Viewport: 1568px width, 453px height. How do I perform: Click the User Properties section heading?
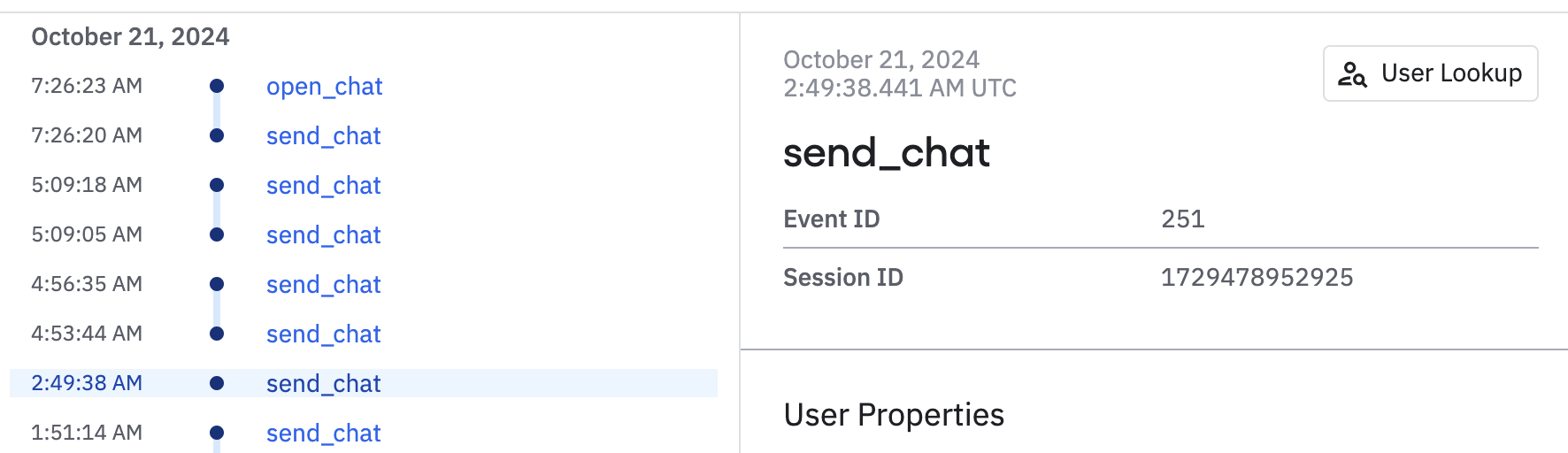(894, 415)
